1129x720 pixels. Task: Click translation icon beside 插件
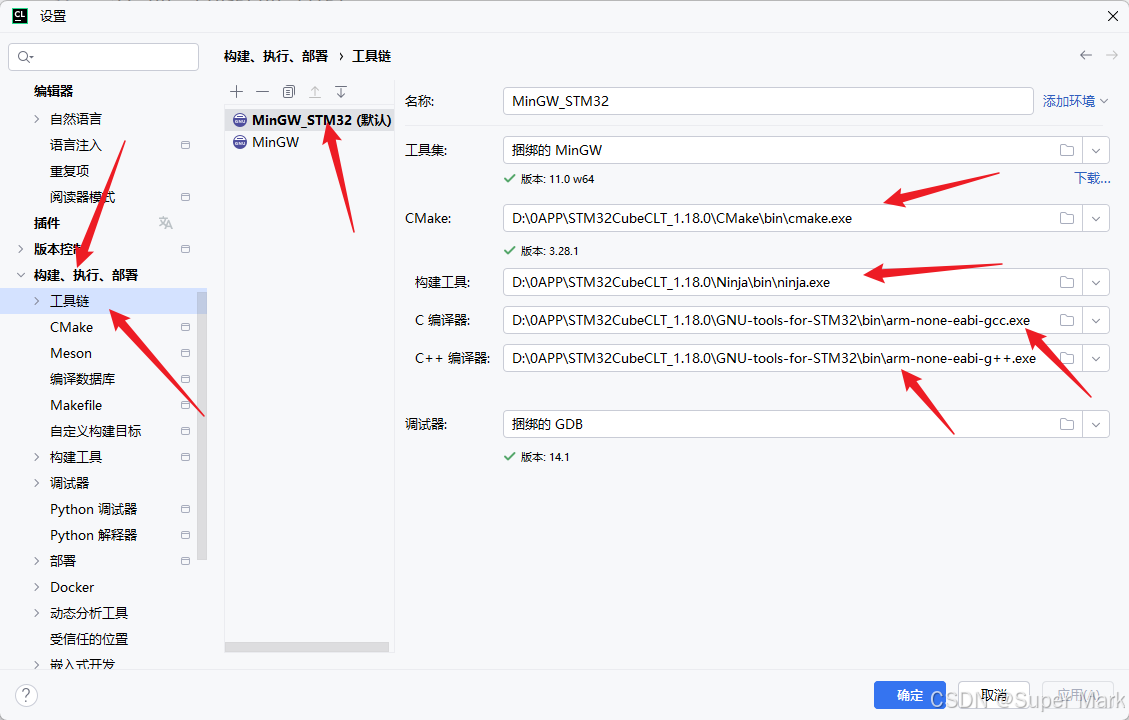166,222
